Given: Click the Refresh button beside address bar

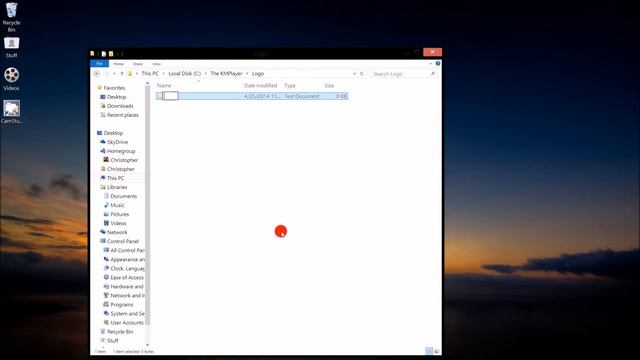Looking at the screenshot, I should click(x=362, y=73).
